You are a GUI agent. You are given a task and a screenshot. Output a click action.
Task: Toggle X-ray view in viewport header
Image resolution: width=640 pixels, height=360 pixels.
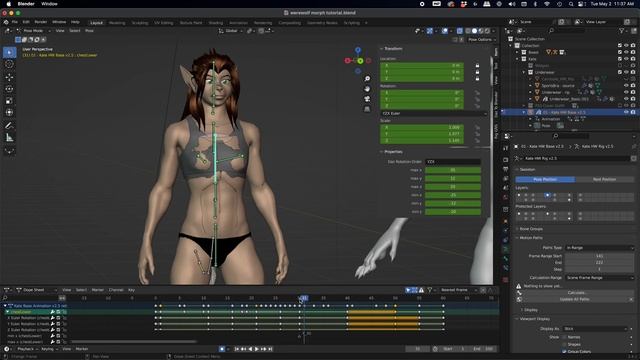460,31
